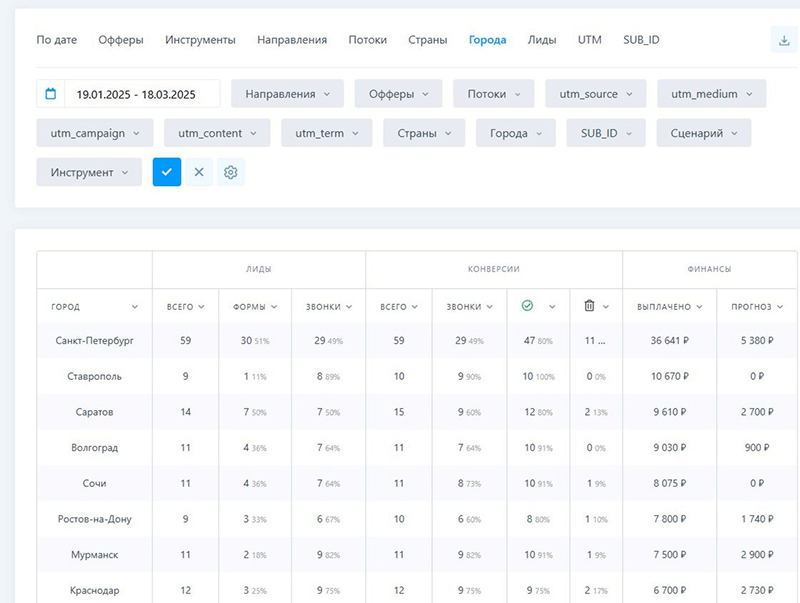Sort by the Выплачено column header
Viewport: 800px width, 603px height.
(x=669, y=307)
